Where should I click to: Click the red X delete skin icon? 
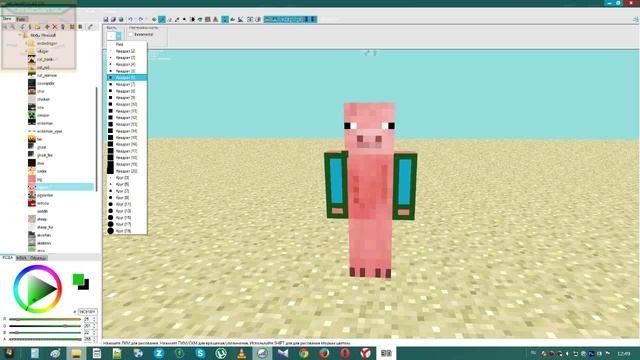tap(55, 27)
